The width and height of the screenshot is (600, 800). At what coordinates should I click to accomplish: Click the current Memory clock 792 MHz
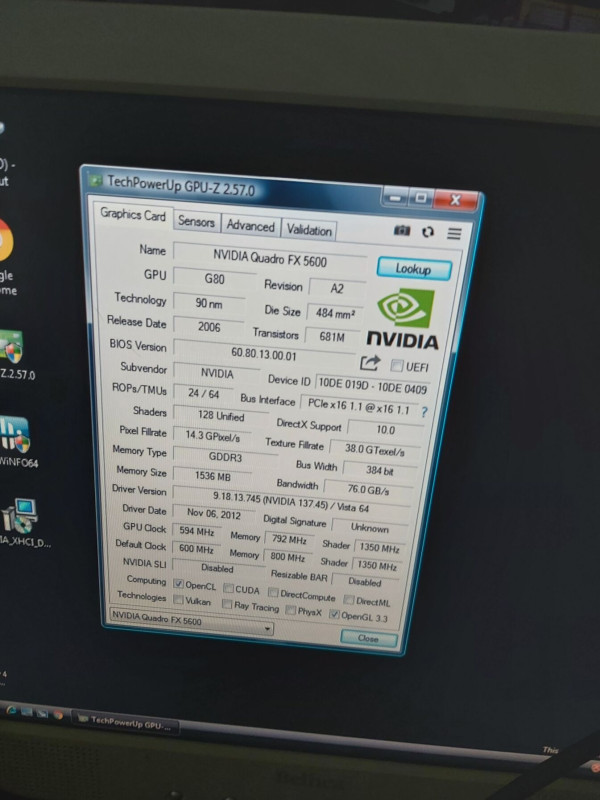[x=289, y=539]
